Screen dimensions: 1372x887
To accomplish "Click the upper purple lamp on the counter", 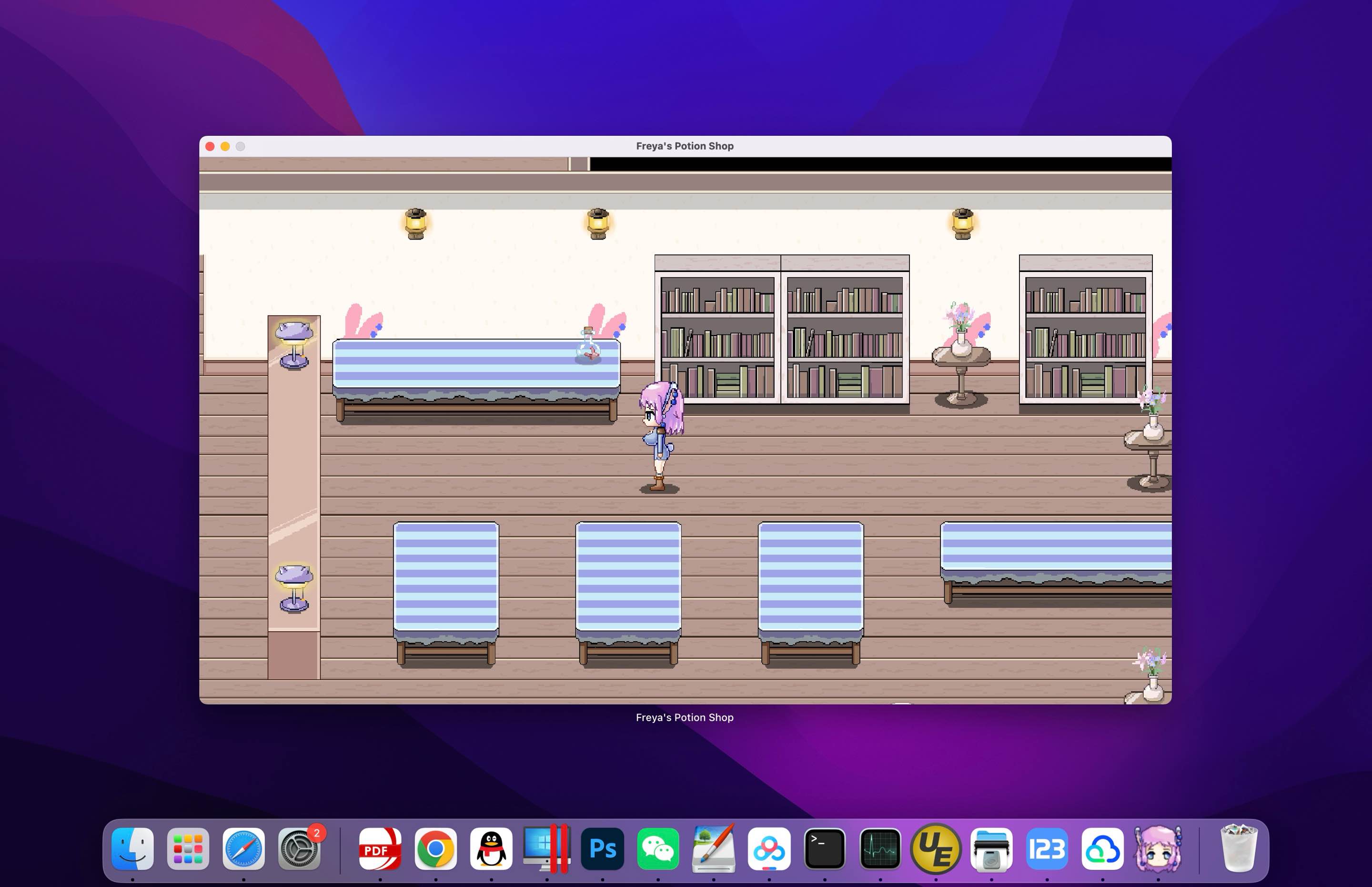I will pyautogui.click(x=294, y=344).
